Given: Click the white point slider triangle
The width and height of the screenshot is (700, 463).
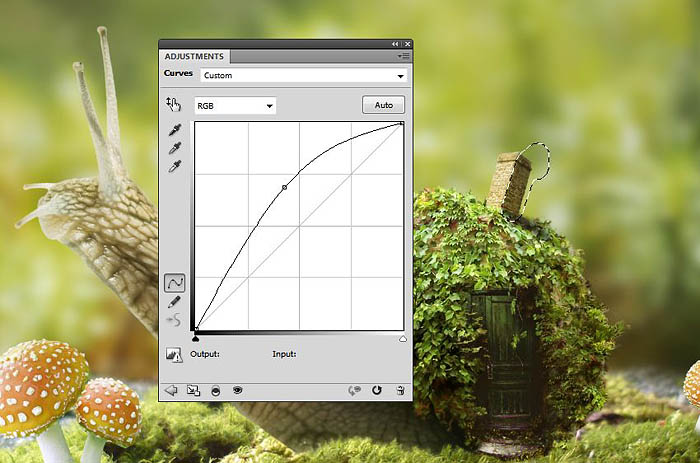Looking at the screenshot, I should (x=402, y=339).
